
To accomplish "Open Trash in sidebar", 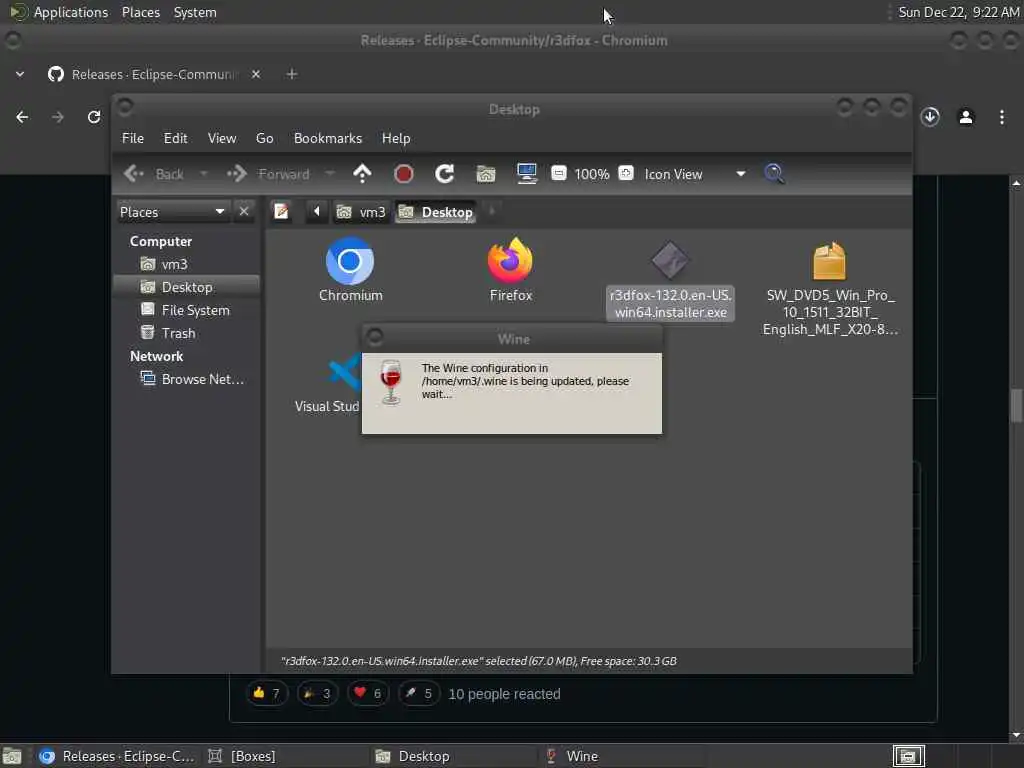I will pos(186,333).
